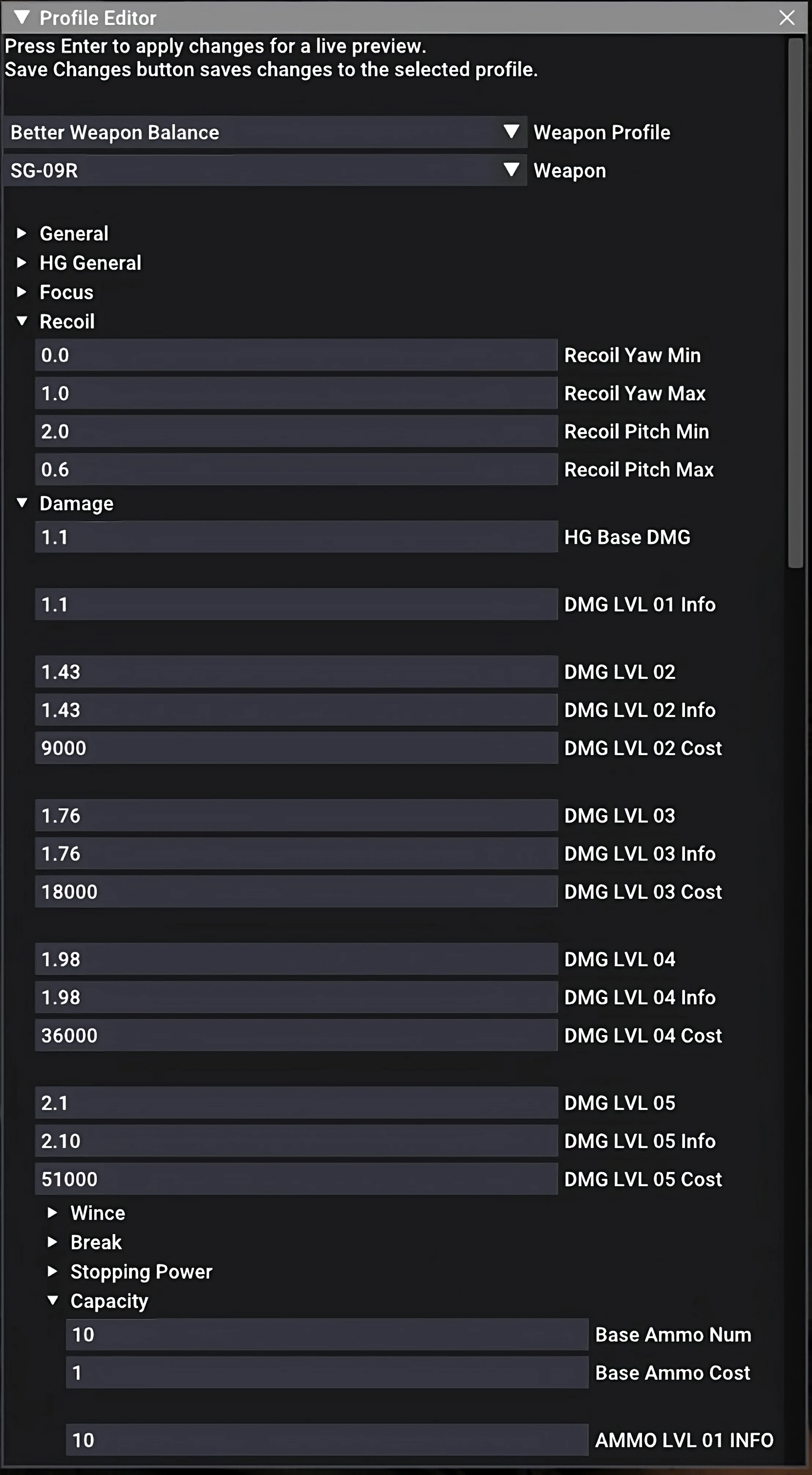Click the vertical scrollbar handle
The image size is (812, 1475).
click(x=796, y=304)
